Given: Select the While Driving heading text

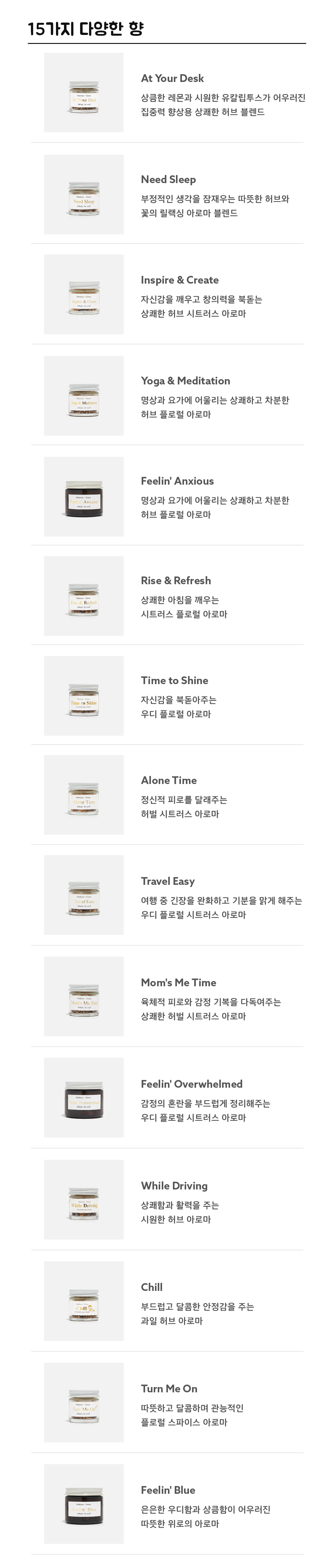Looking at the screenshot, I should [x=174, y=1186].
